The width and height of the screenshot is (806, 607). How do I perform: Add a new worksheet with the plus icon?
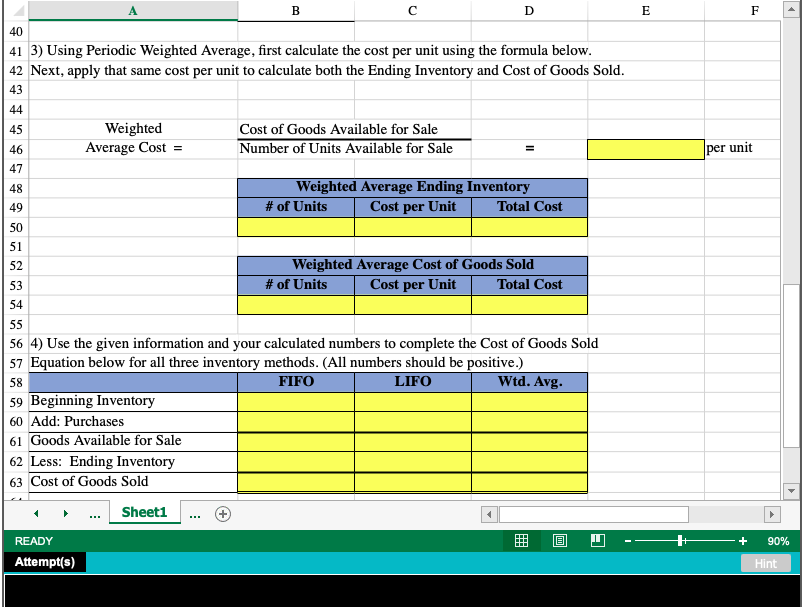pyautogui.click(x=222, y=513)
